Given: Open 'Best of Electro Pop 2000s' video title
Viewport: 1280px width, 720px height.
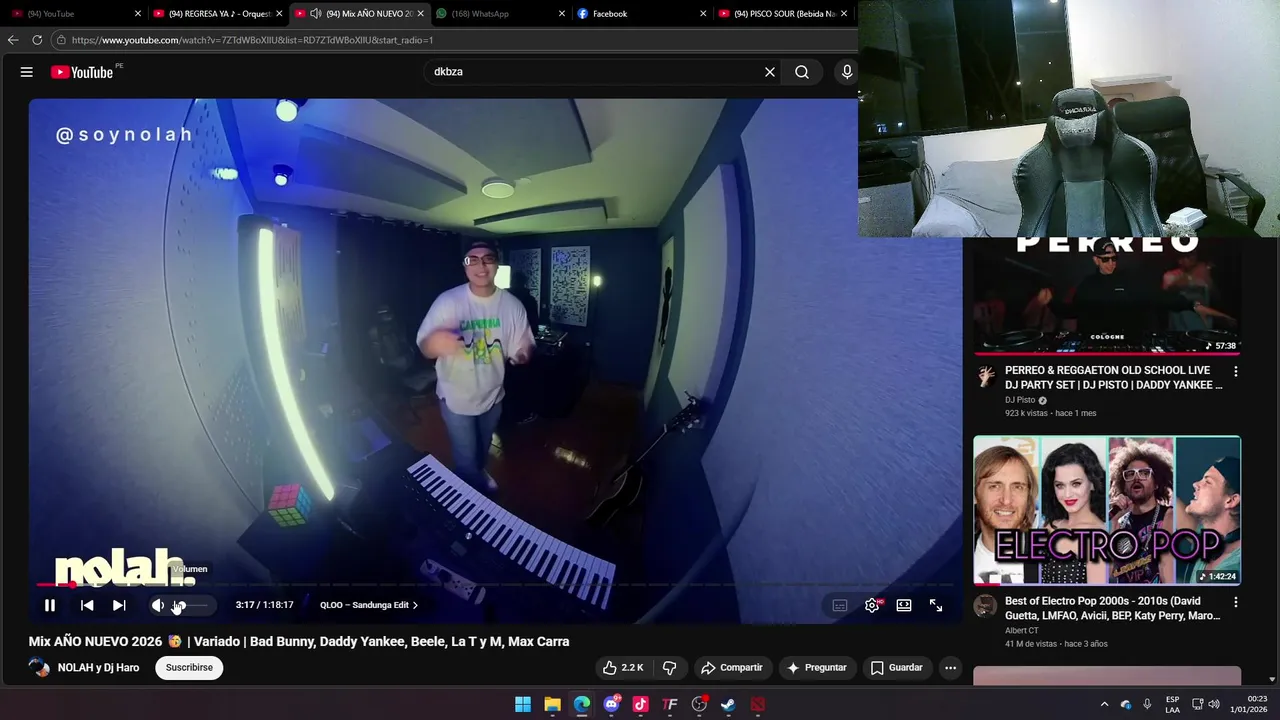Looking at the screenshot, I should 1113,608.
